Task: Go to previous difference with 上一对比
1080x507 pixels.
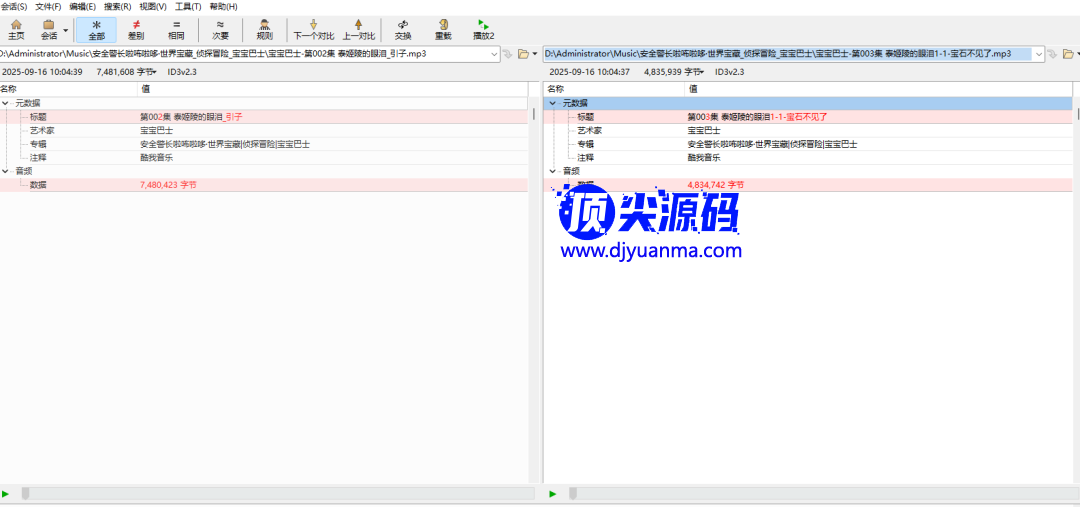Action: pos(359,29)
